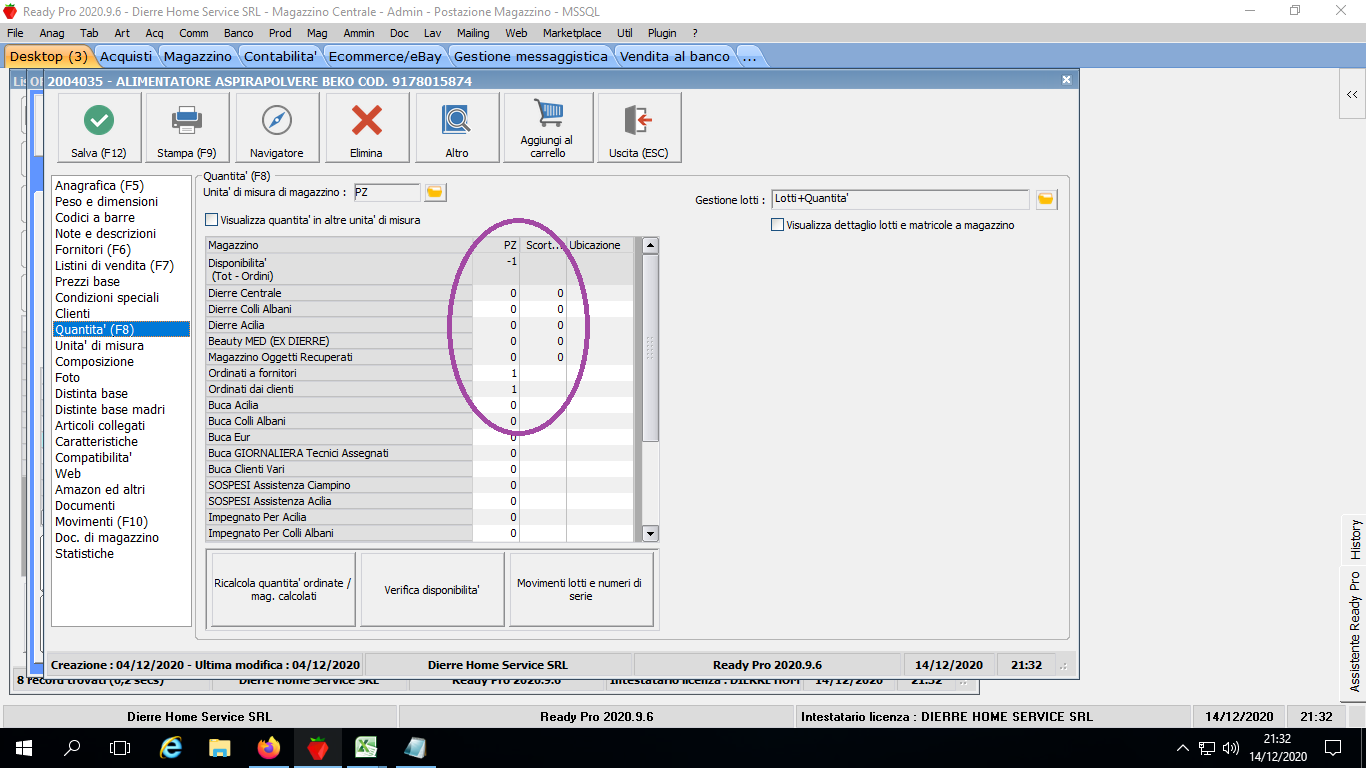1366x768 pixels.
Task: Close the article detail window
Action: 1066,80
